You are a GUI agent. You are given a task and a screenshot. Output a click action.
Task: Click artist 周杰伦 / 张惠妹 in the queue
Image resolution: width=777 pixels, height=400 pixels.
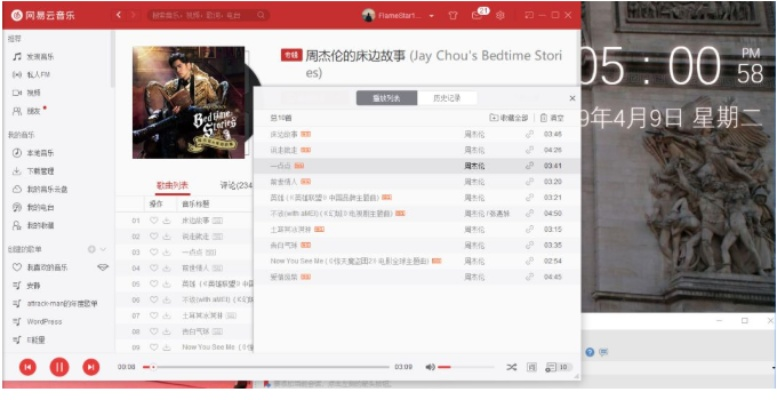pyautogui.click(x=487, y=214)
